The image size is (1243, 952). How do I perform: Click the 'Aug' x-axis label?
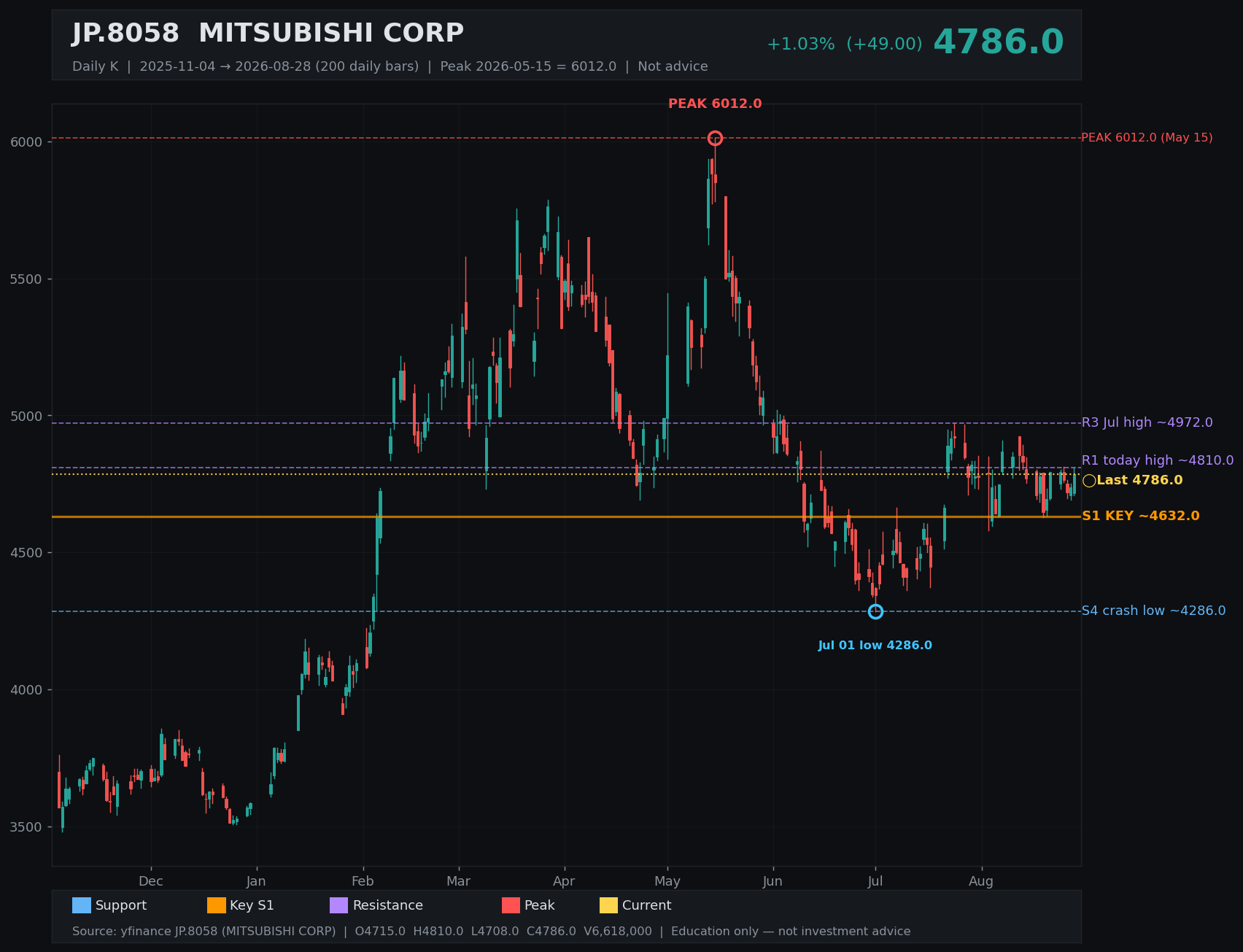tap(981, 881)
